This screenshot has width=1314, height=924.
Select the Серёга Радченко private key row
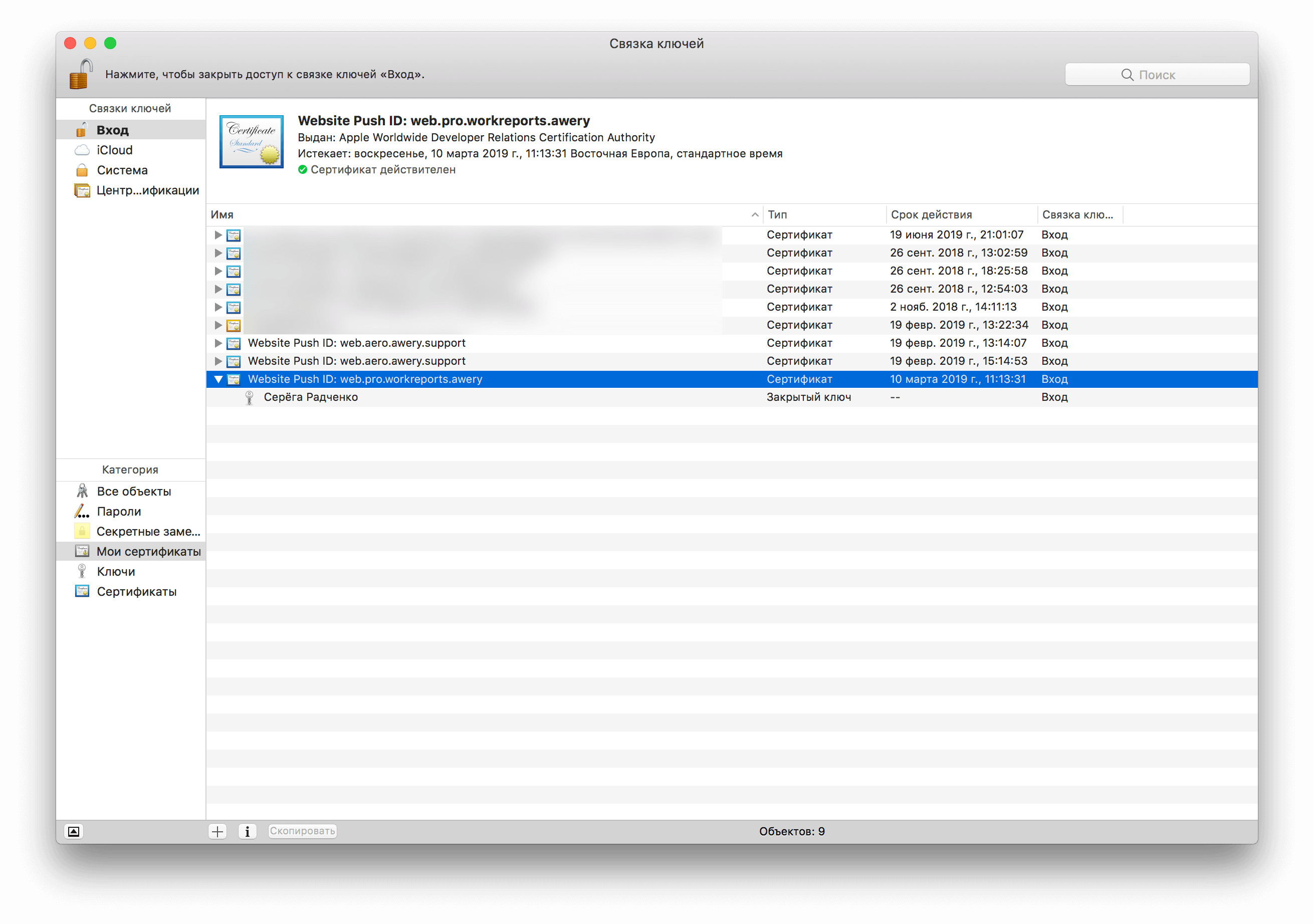point(310,397)
